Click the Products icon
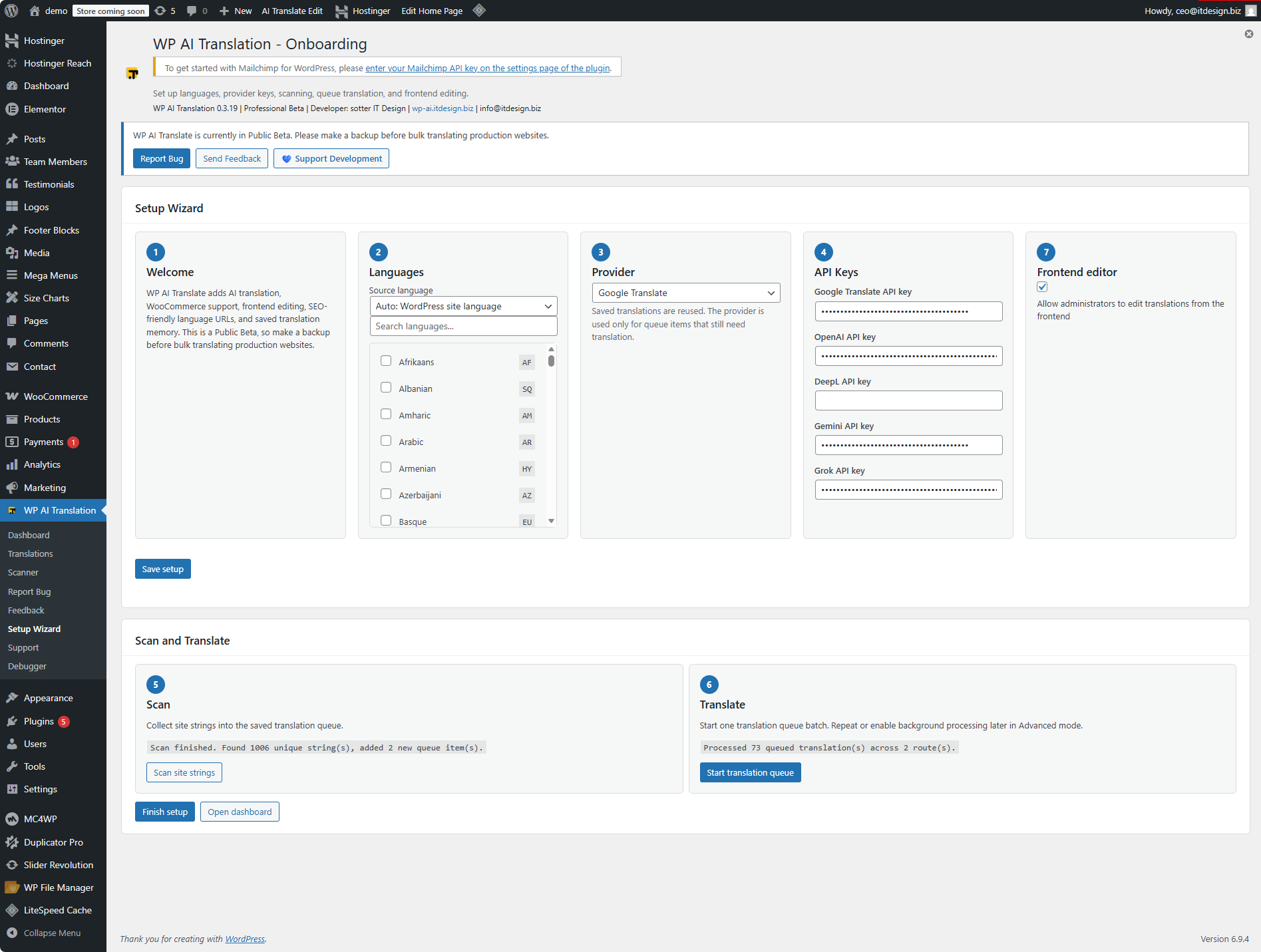The width and height of the screenshot is (1261, 952). 12,419
